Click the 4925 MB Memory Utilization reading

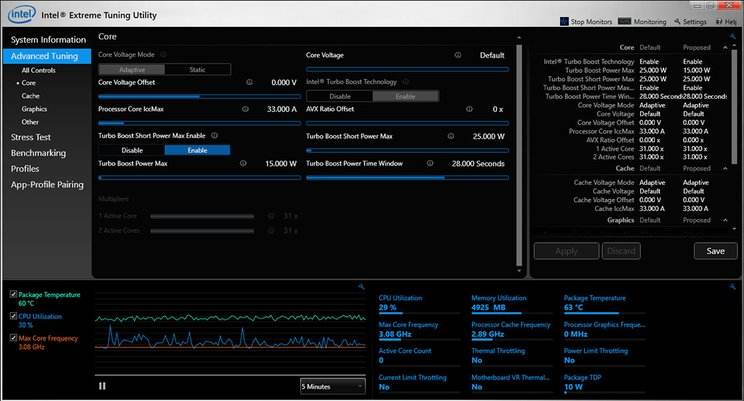(x=488, y=308)
